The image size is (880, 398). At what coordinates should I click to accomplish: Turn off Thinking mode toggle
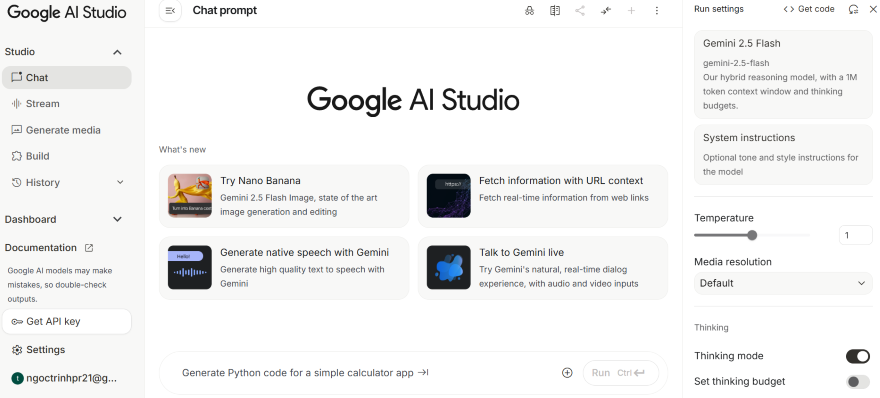point(858,356)
